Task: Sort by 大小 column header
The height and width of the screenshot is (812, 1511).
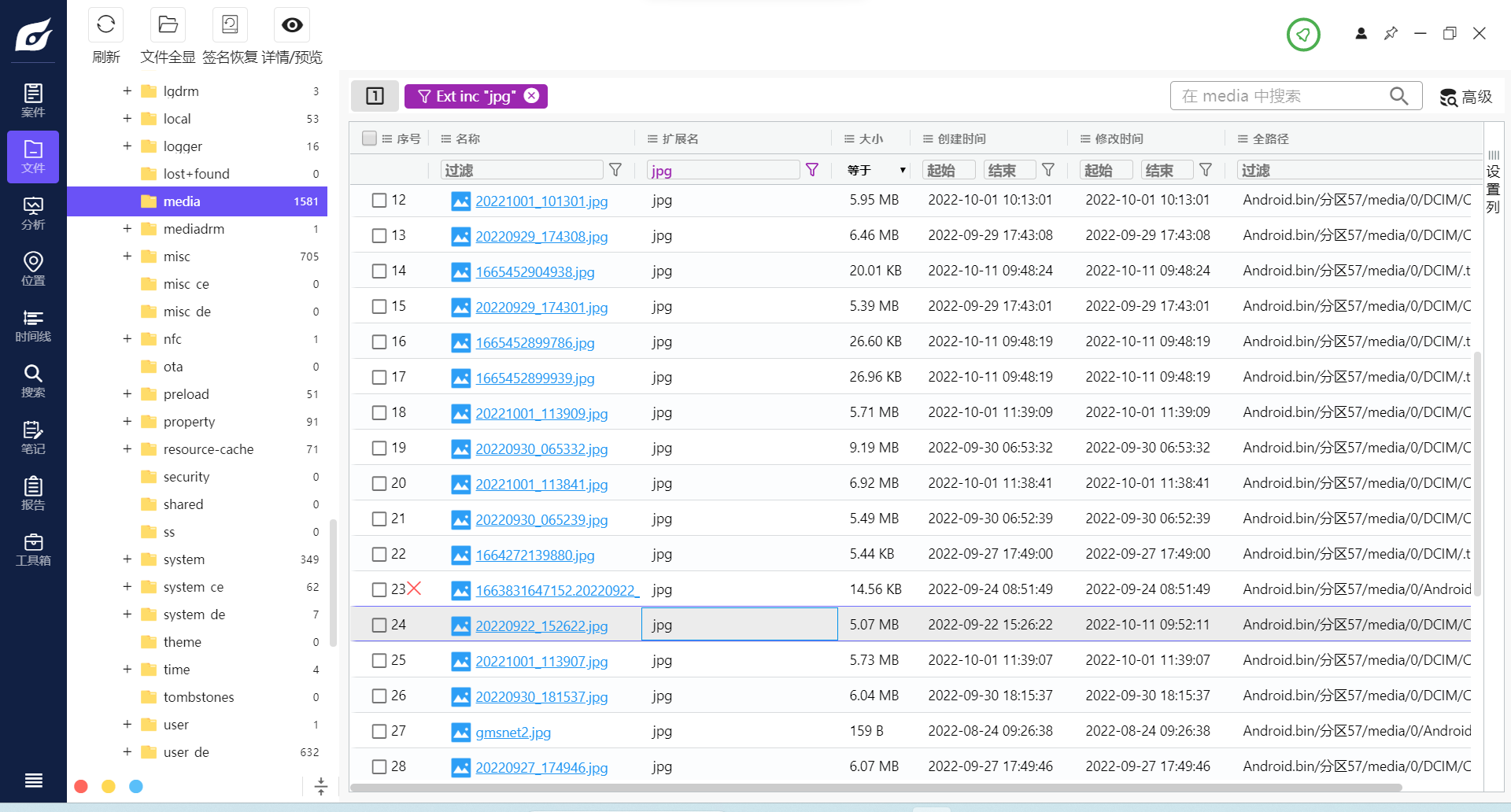Action: 870,139
